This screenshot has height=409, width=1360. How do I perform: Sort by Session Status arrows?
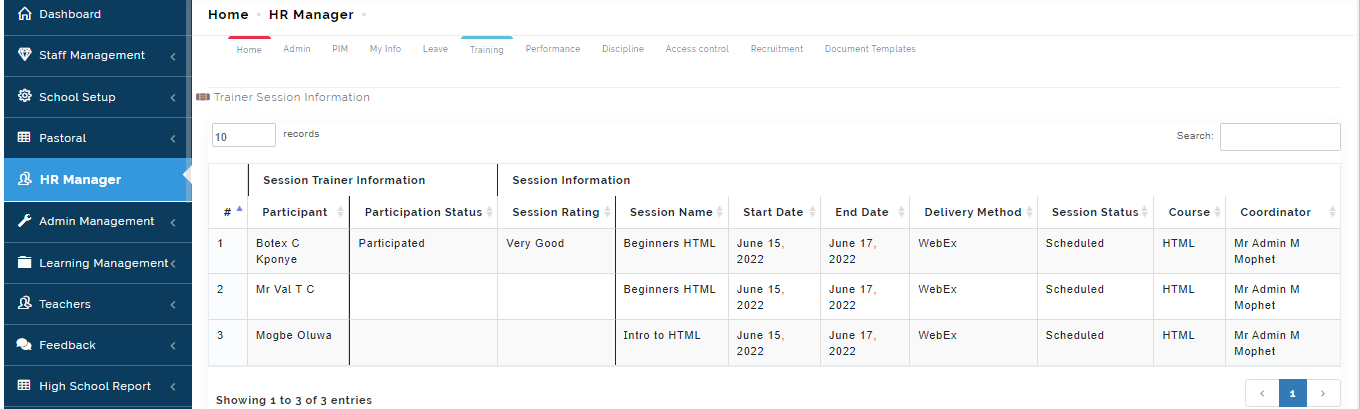pyautogui.click(x=1146, y=212)
